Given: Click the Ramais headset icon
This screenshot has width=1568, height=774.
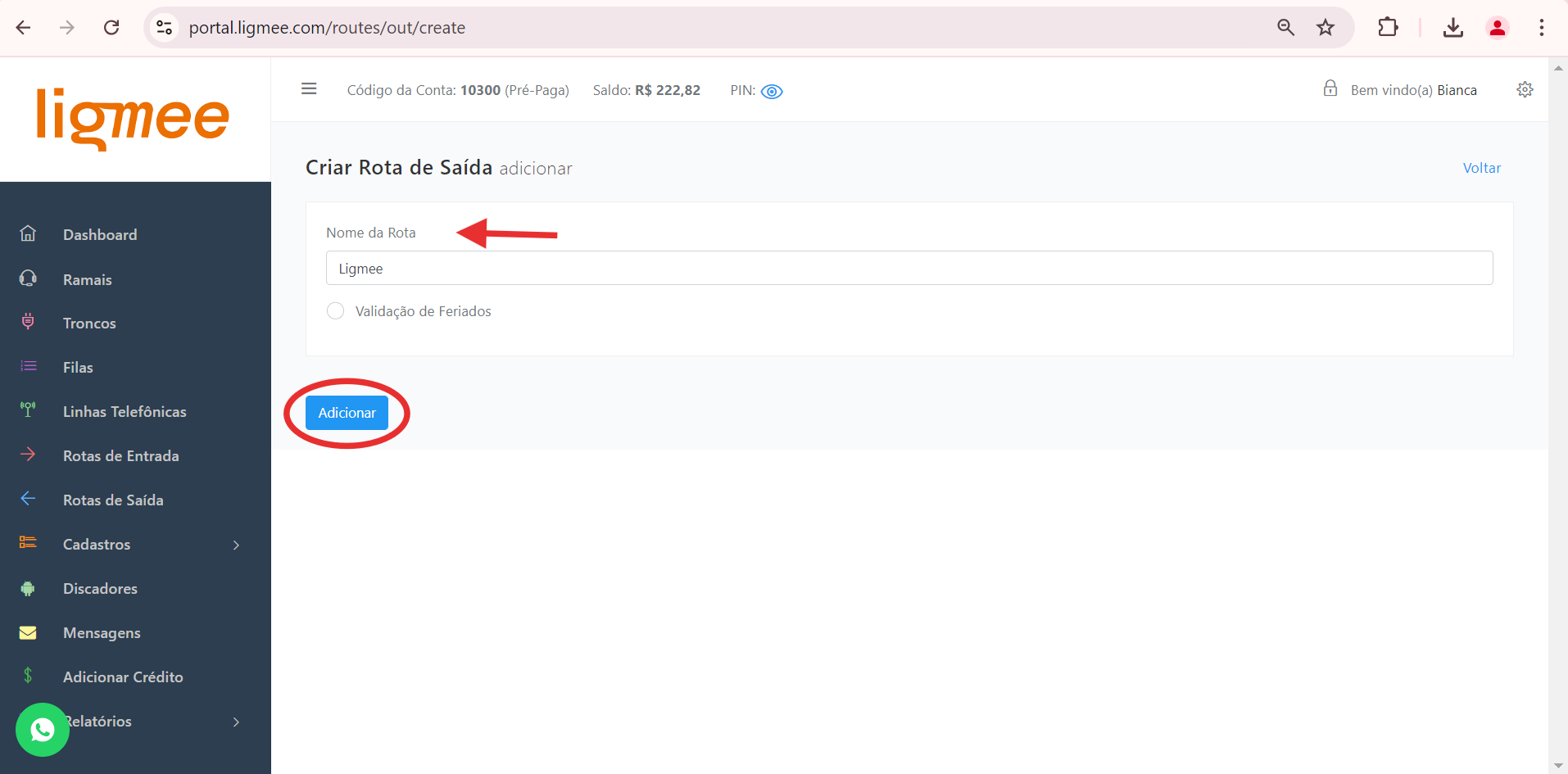Looking at the screenshot, I should 28,278.
